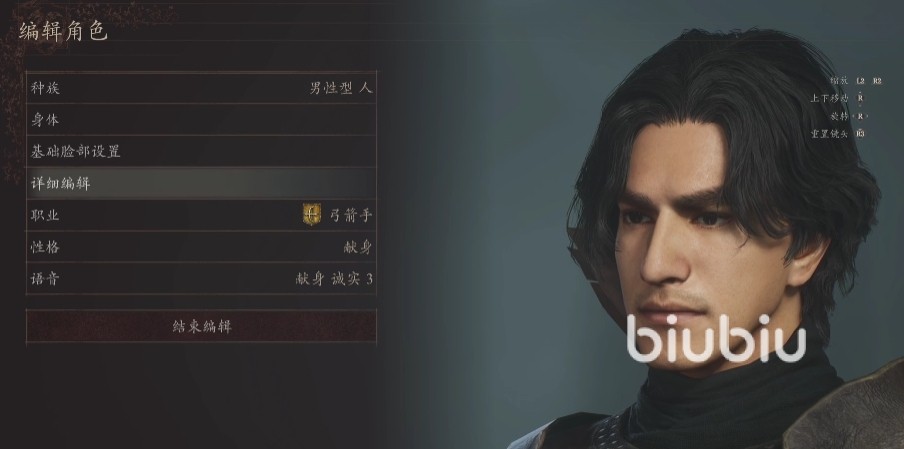Click the R2 zoom button icon
904x449 pixels.
[x=877, y=81]
